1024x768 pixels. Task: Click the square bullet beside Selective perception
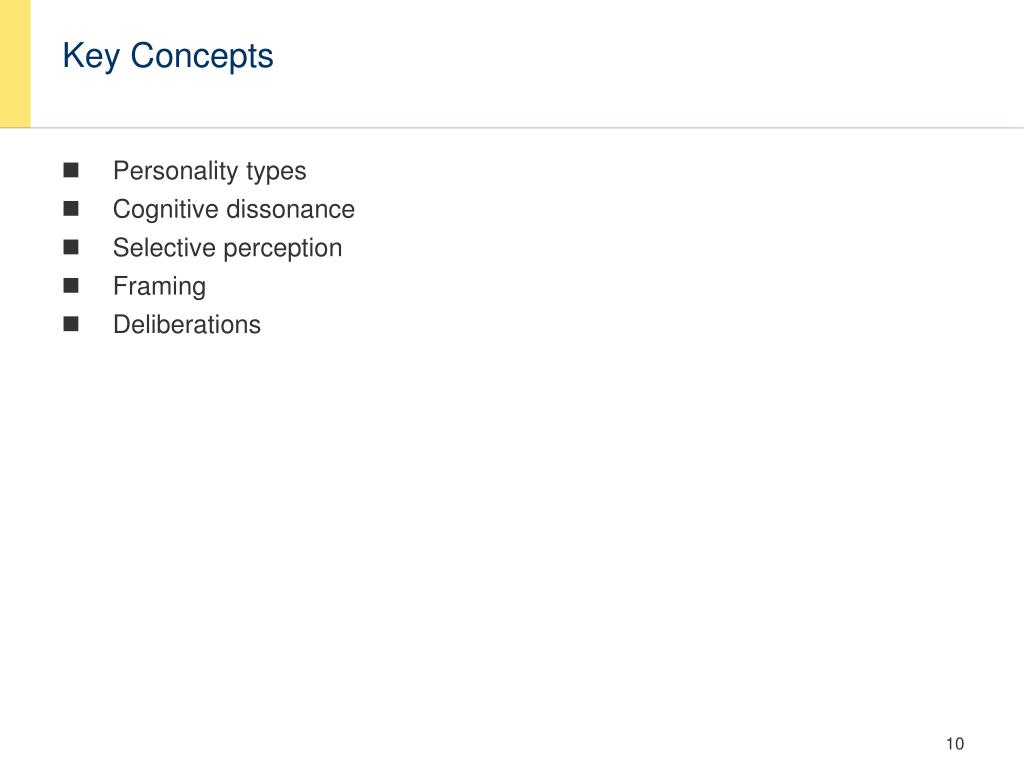[71, 248]
